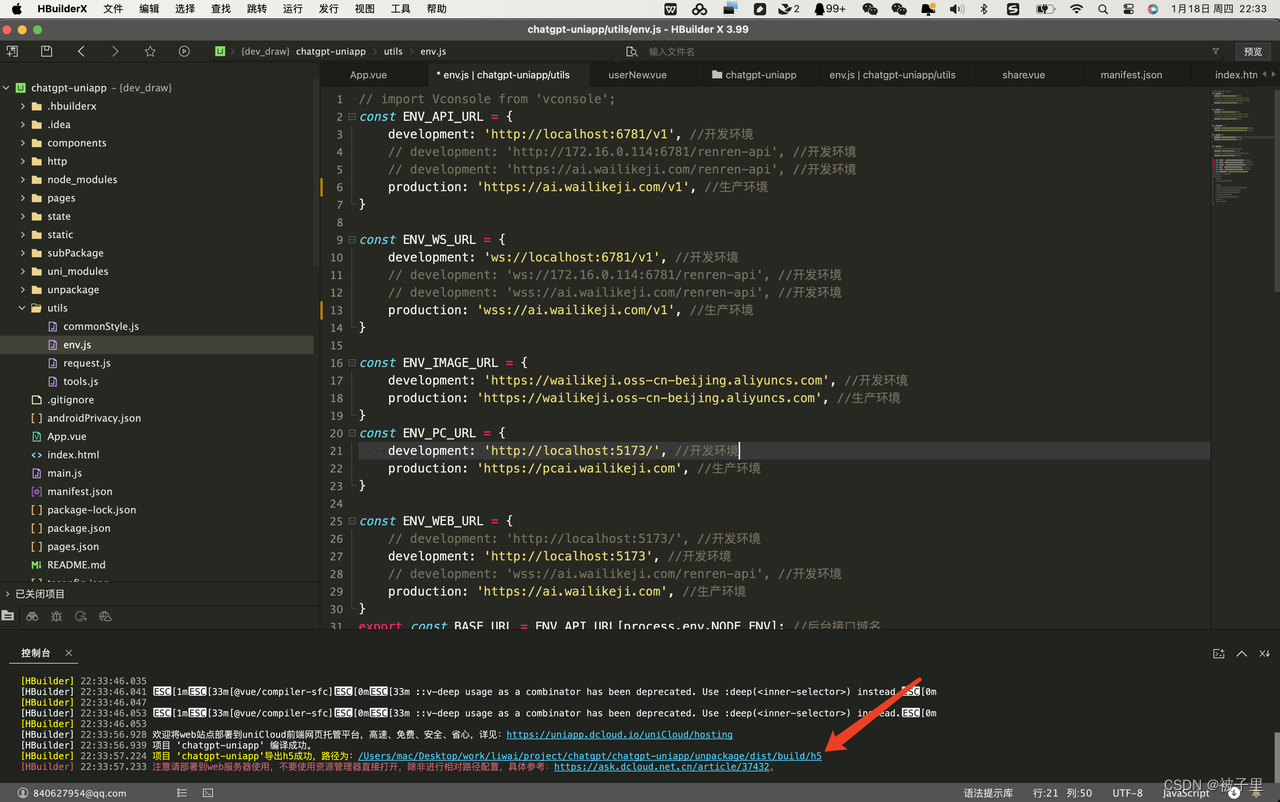
Task: Expand the pages folder
Action: tap(23, 198)
